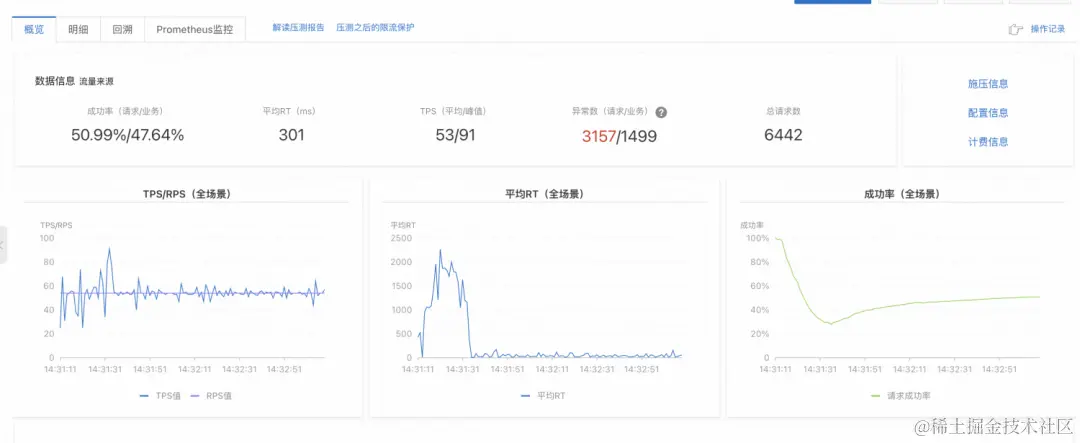This screenshot has height=443, width=1080.
Task: Open the 施压信息 link
Action: 988,84
